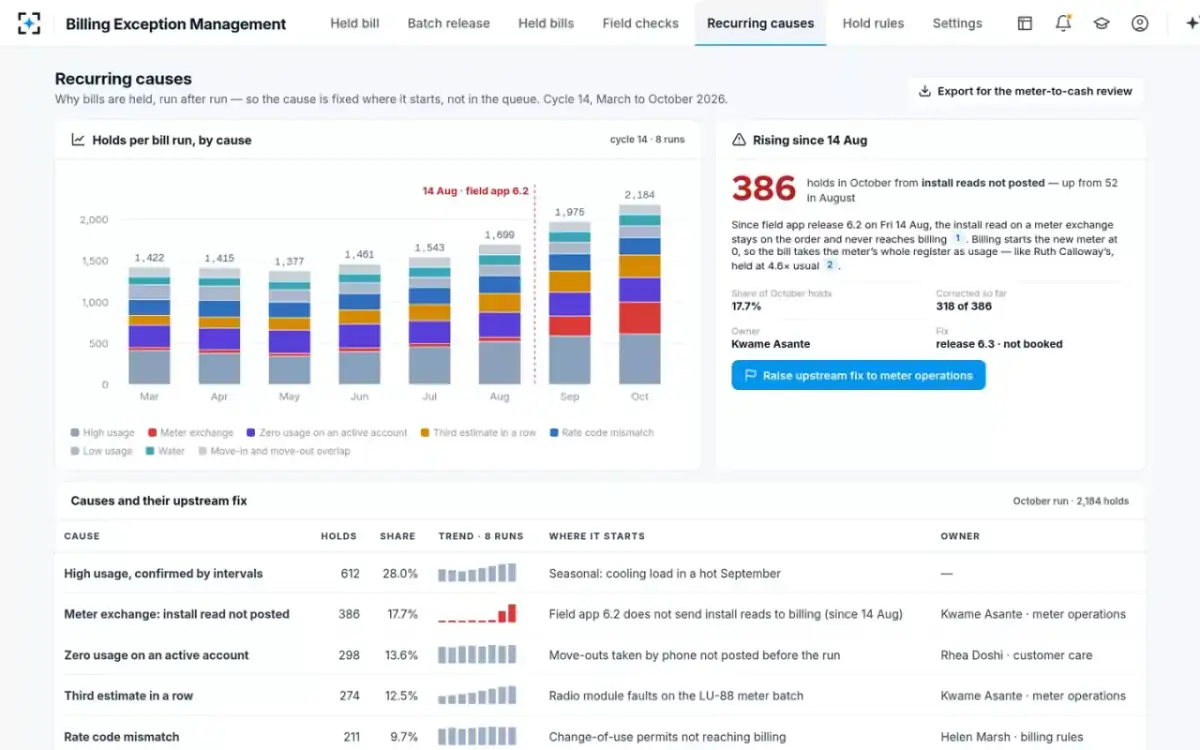Click the warning triangle icon beside Rising since 14 Aug

[739, 140]
